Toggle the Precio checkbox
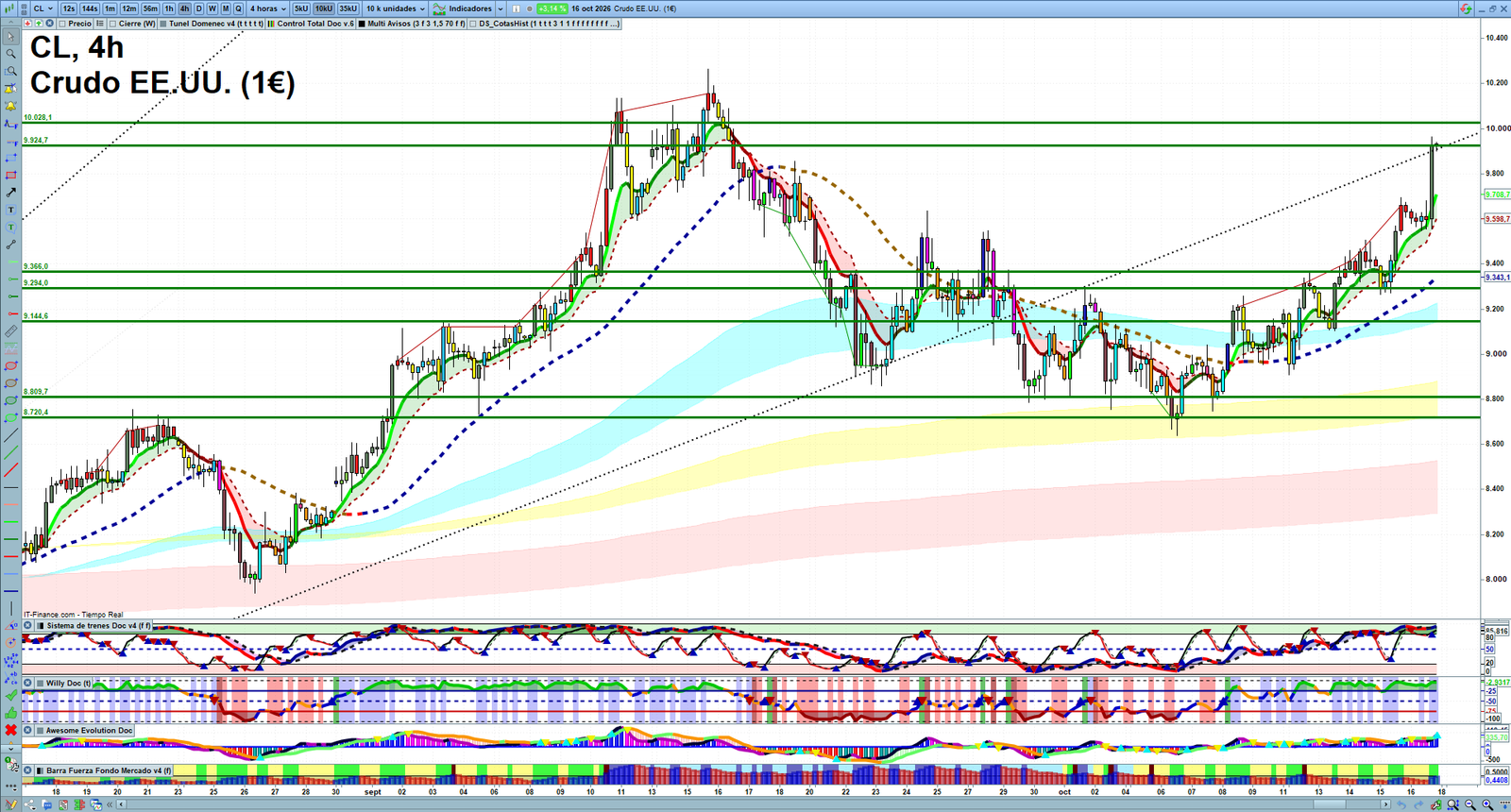The width and height of the screenshot is (1511, 812). click(62, 24)
